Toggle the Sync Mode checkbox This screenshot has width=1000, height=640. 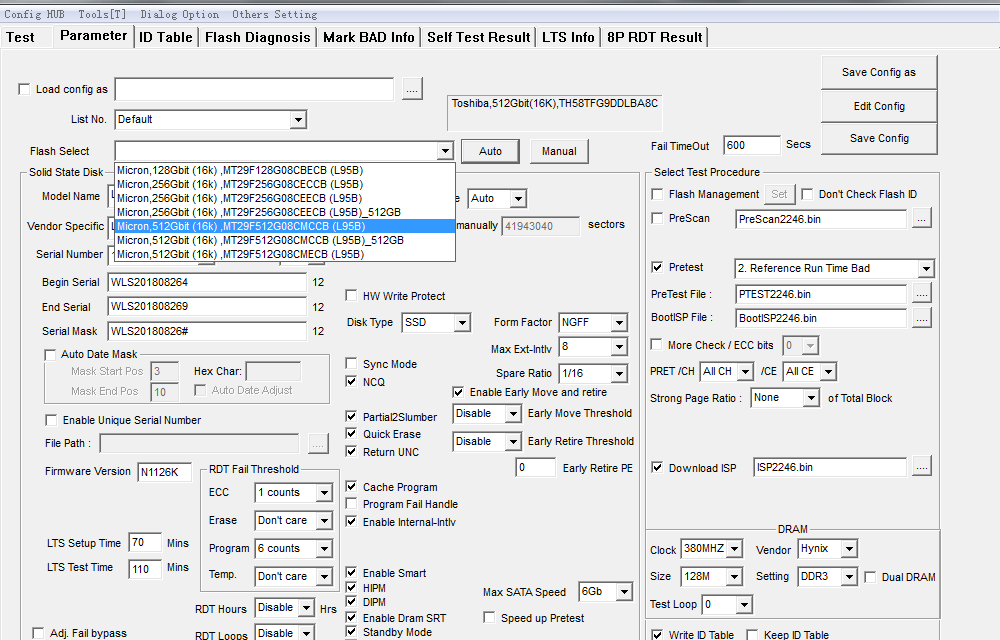(351, 363)
